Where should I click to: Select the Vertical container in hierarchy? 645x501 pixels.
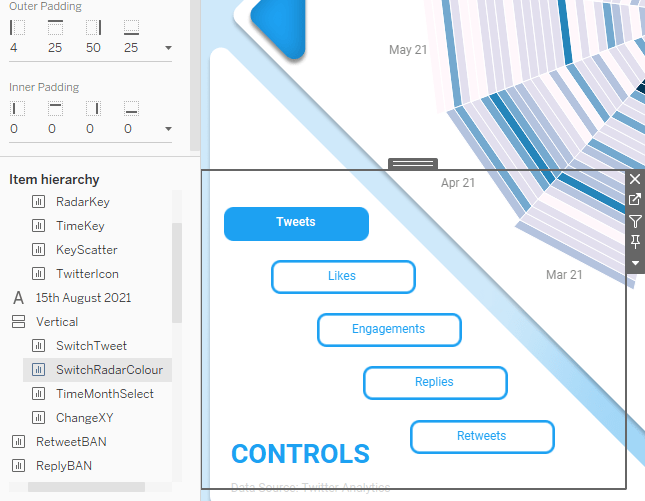(56, 322)
